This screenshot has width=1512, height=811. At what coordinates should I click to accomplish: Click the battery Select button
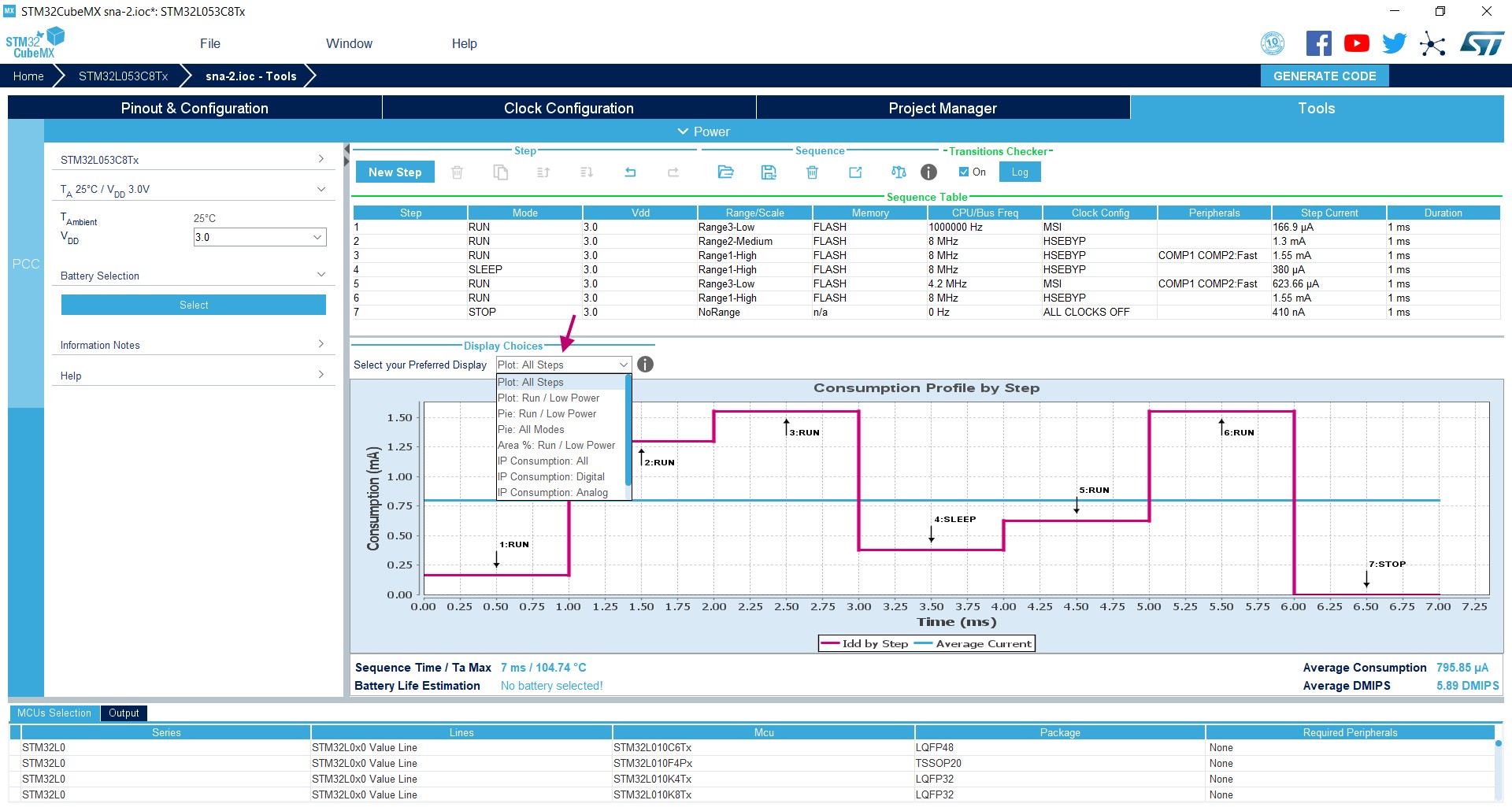coord(194,305)
